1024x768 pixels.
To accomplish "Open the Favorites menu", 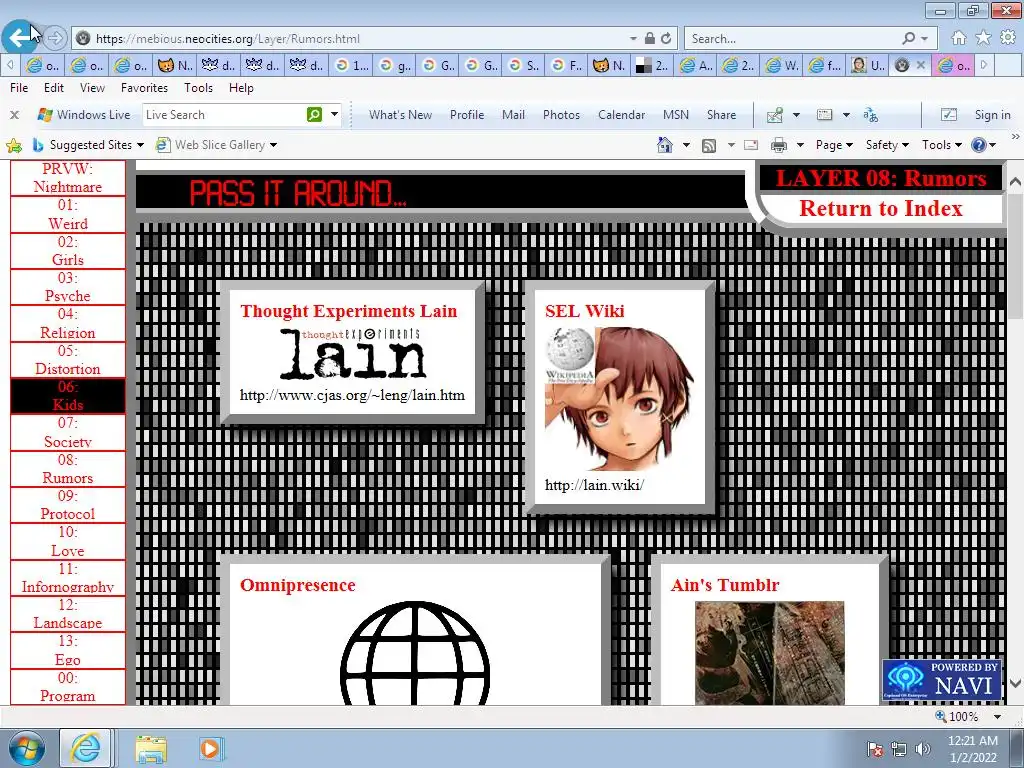I will (144, 88).
